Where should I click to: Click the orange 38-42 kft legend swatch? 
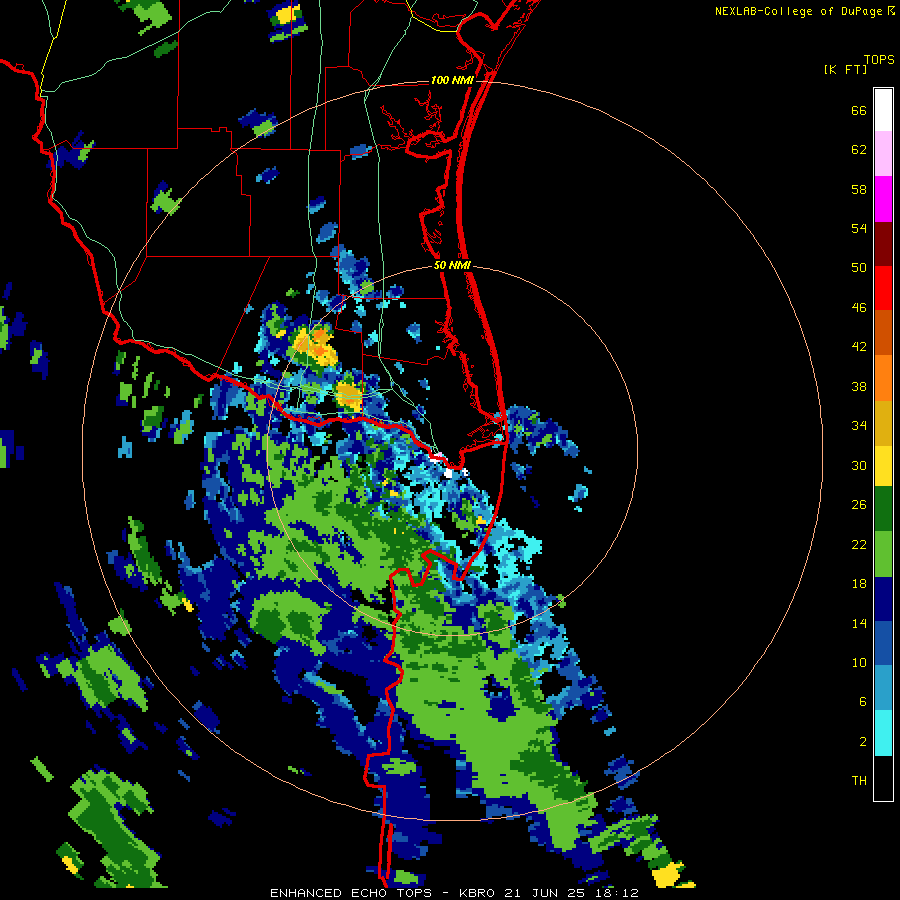(883, 378)
